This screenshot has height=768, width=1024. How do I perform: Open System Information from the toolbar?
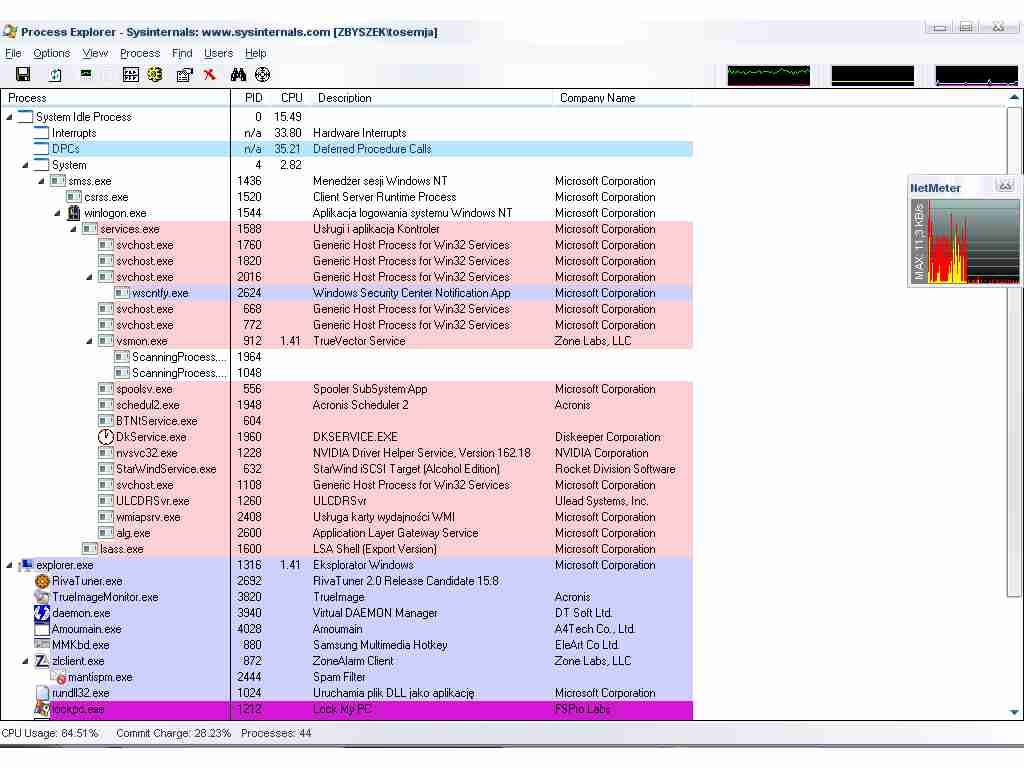86,74
